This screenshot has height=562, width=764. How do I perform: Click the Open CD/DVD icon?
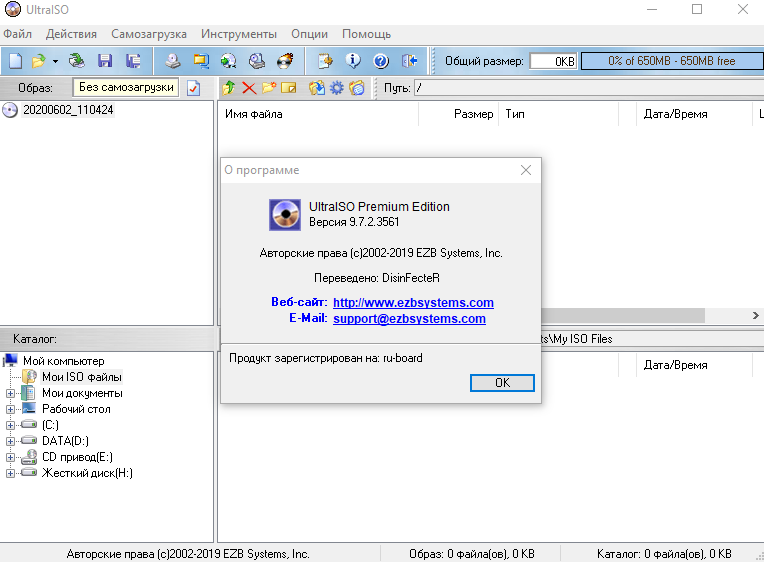(x=76, y=61)
